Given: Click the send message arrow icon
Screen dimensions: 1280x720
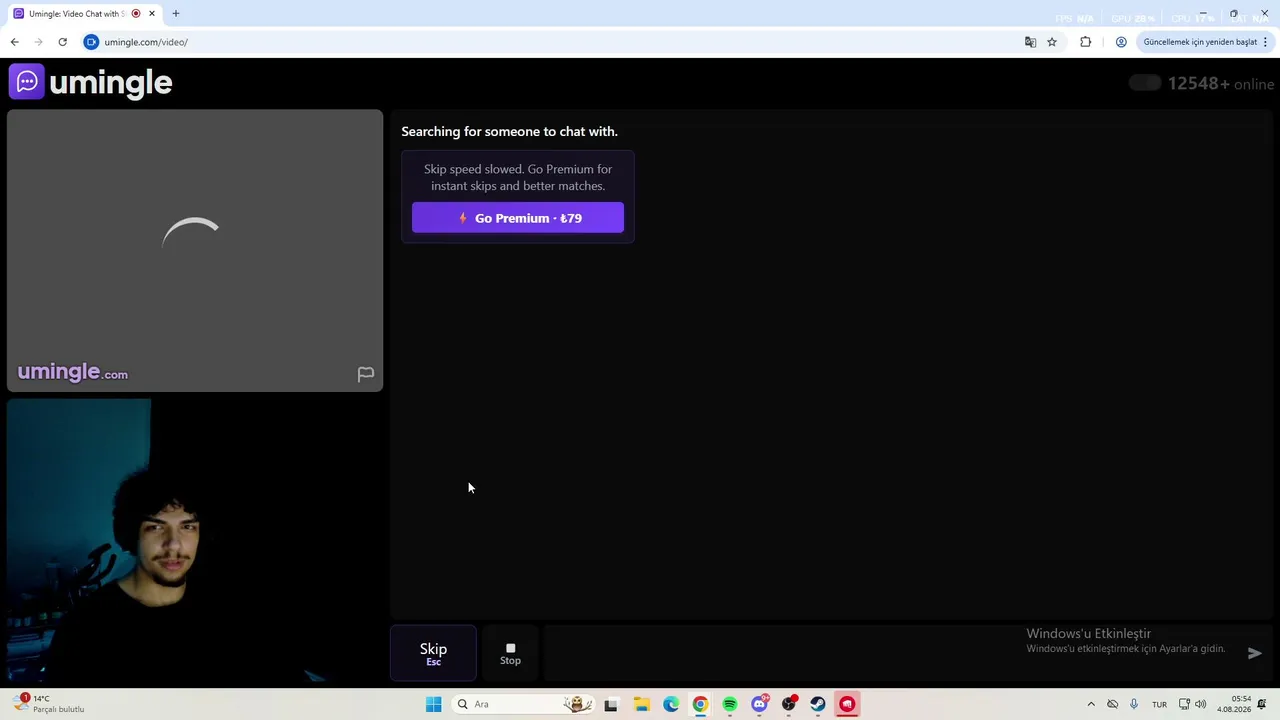Looking at the screenshot, I should click(1255, 653).
